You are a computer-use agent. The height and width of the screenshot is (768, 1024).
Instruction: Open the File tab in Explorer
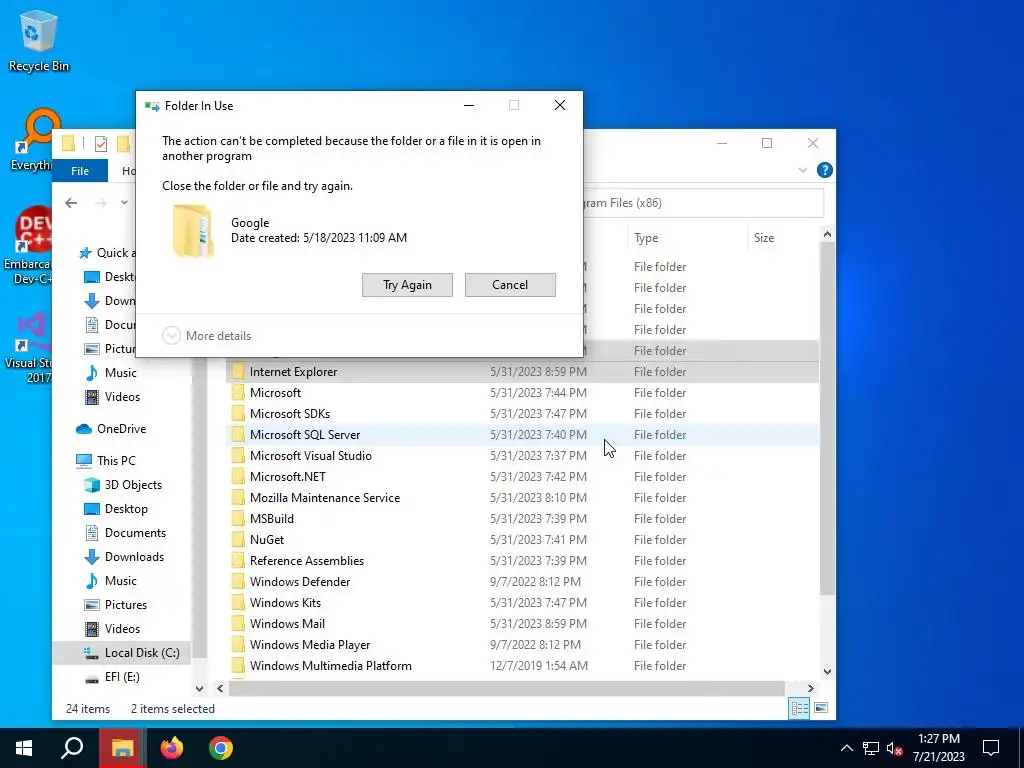tap(80, 170)
